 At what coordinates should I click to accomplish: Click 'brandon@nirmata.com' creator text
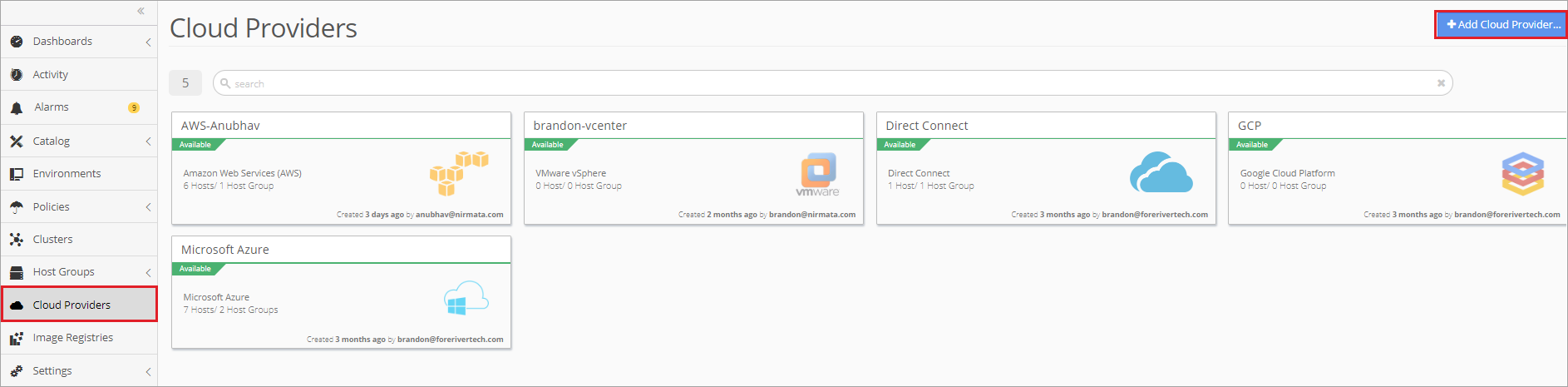tap(812, 215)
